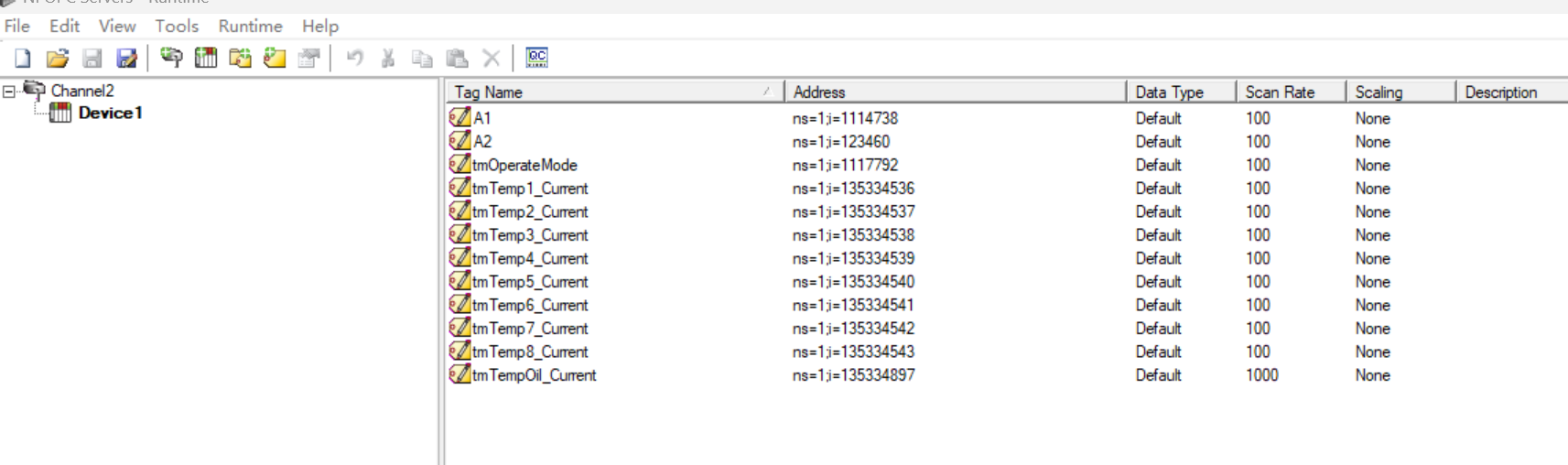This screenshot has width=1568, height=465.
Task: Sort by the Scaling column header
Action: point(1400,92)
